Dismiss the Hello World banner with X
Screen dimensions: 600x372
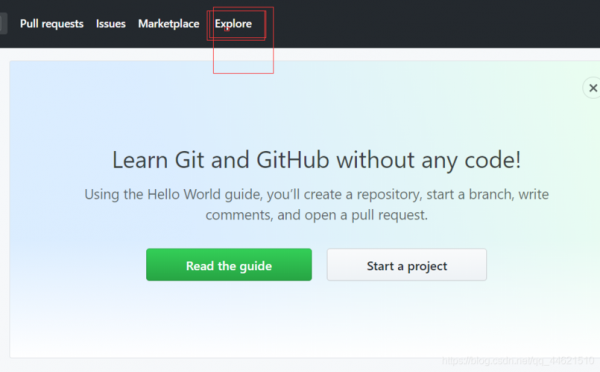pos(593,88)
